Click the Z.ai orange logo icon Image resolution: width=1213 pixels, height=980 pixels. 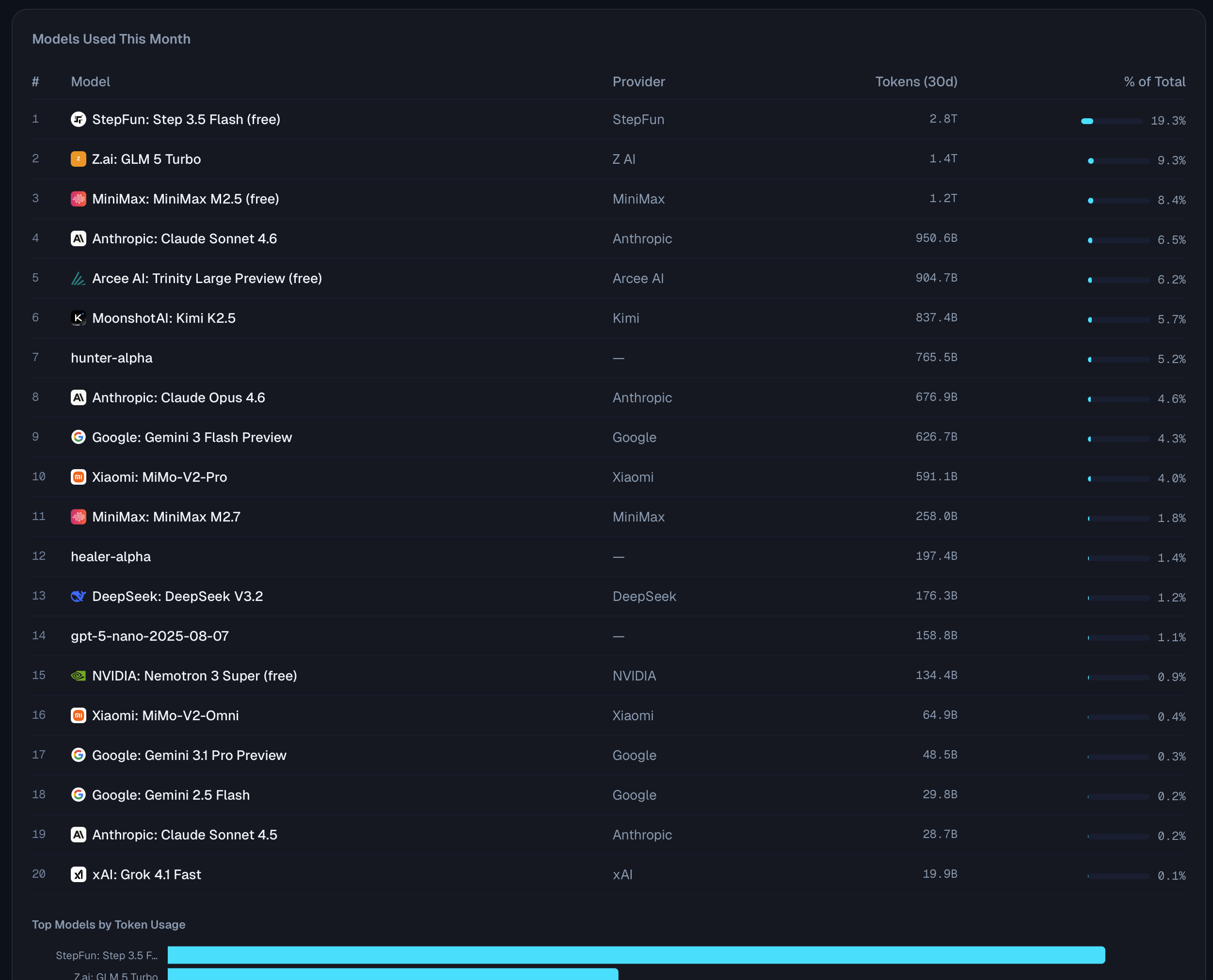click(78, 159)
